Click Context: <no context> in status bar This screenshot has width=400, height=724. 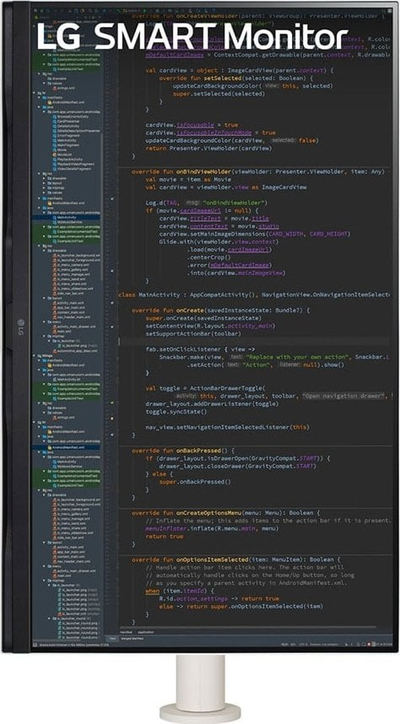[324, 645]
